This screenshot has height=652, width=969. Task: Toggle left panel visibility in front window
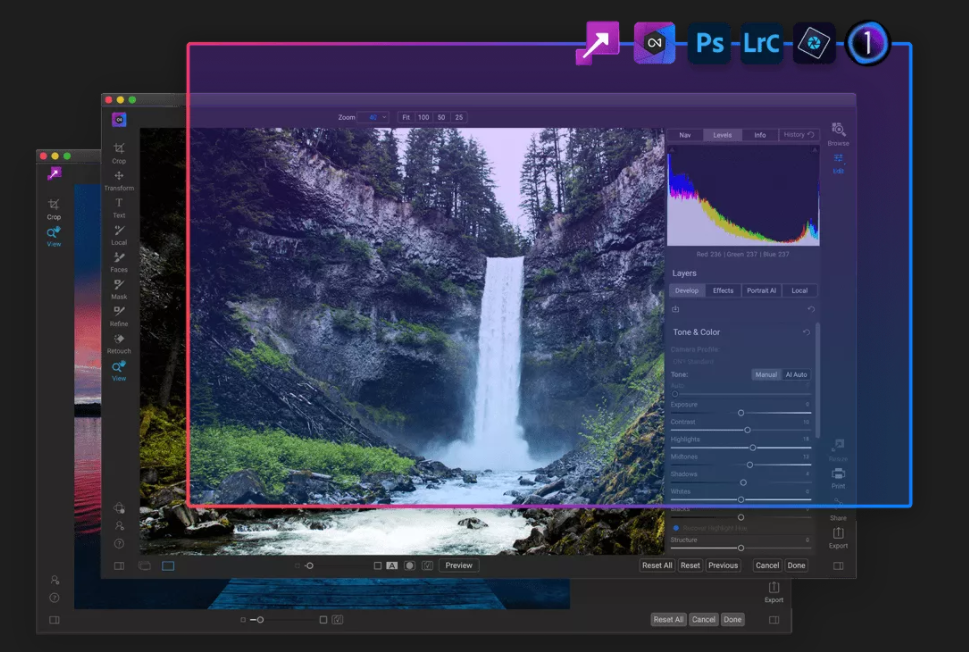point(119,565)
